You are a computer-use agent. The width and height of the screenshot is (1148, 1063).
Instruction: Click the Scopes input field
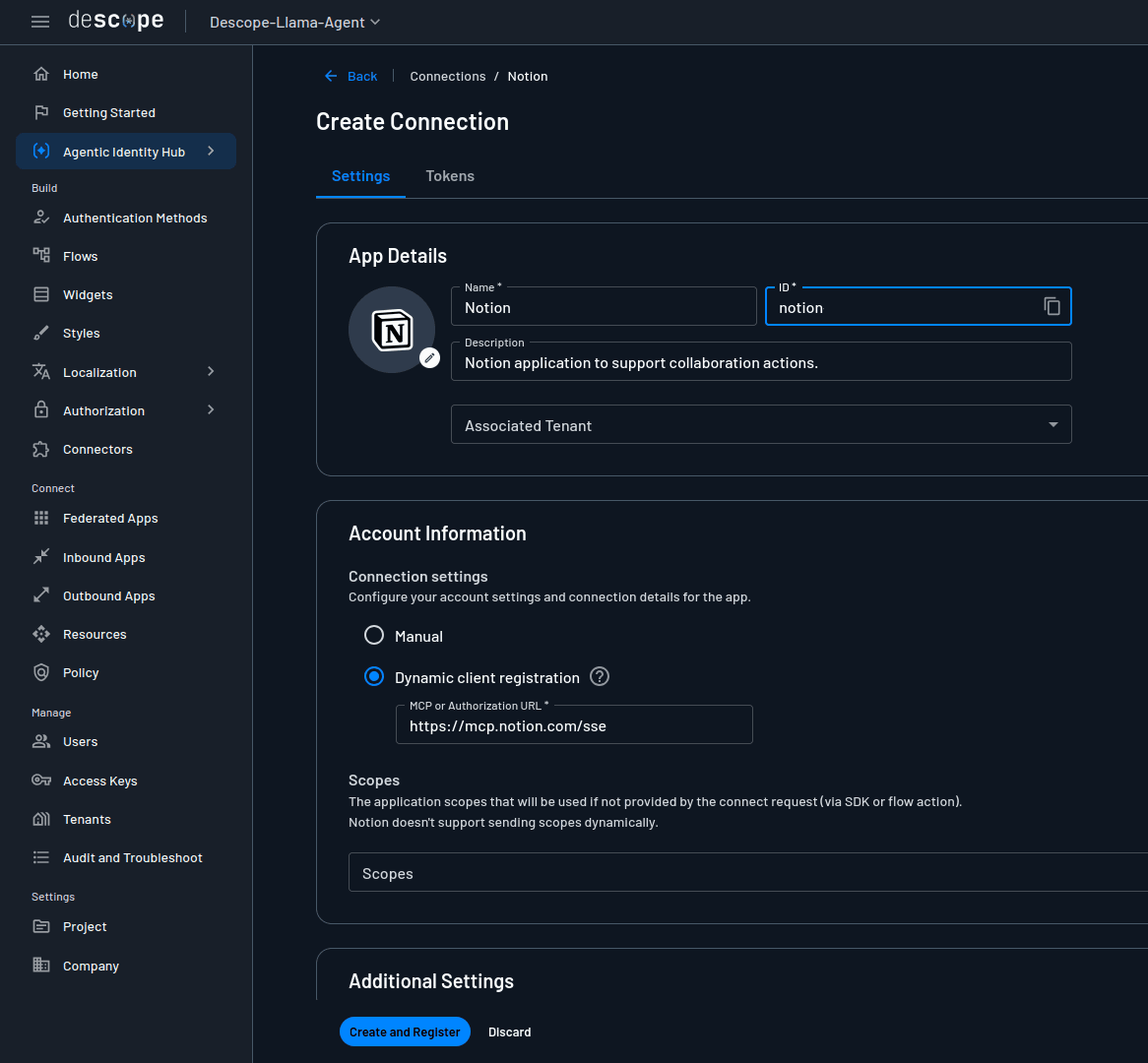tap(748, 872)
